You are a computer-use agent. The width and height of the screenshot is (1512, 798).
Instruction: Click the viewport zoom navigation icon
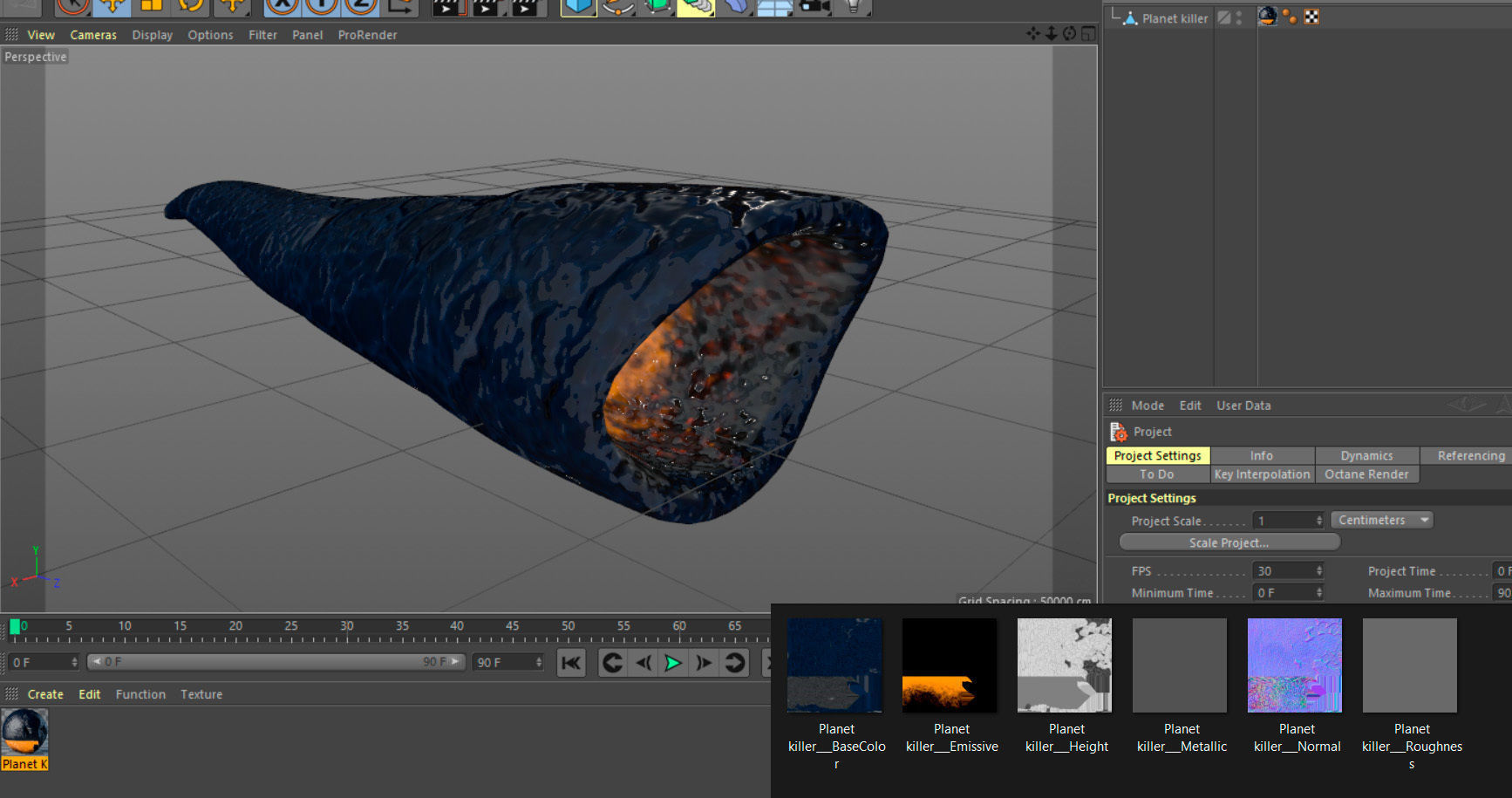point(1052,33)
